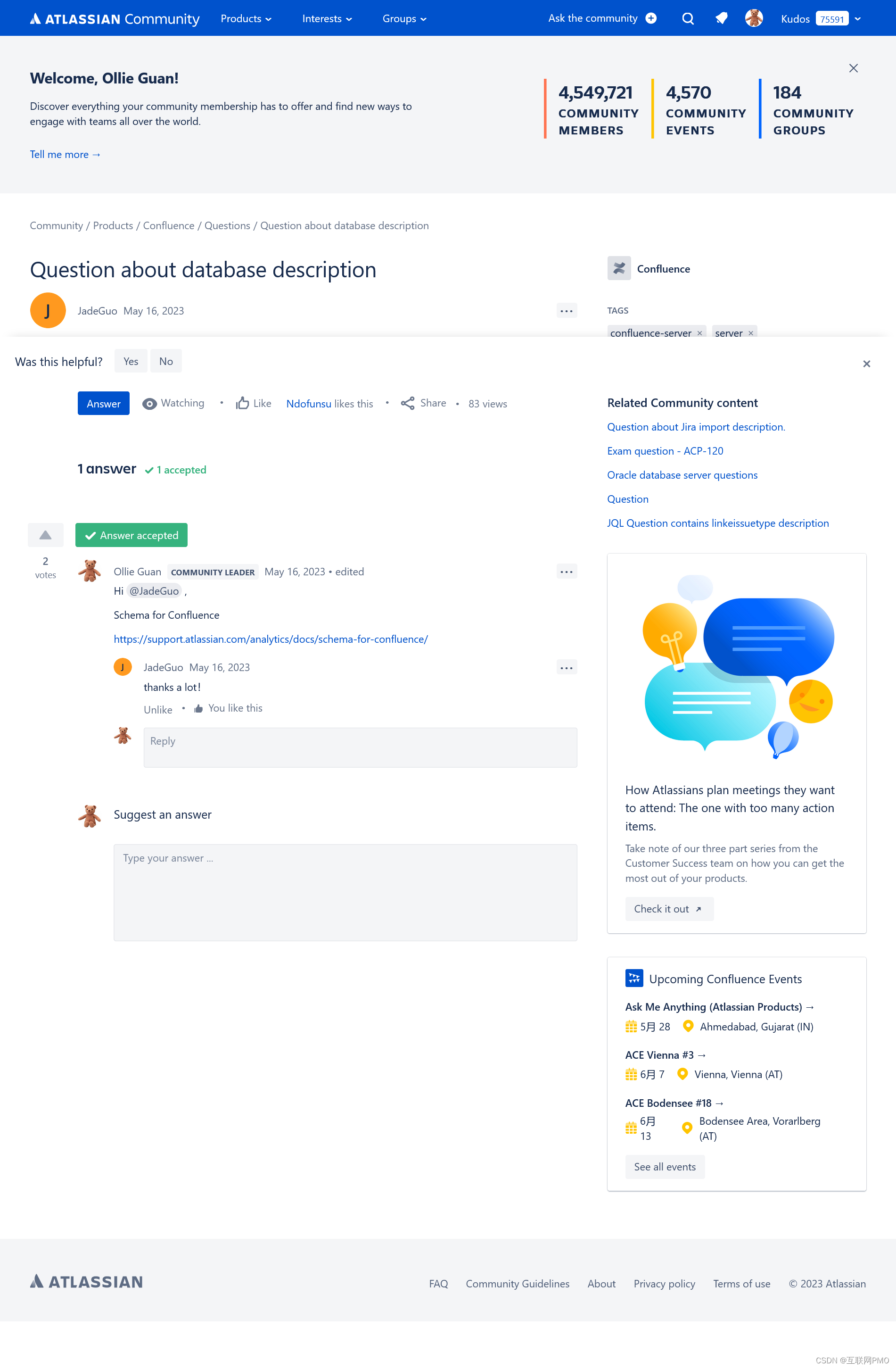Open the ACE Vienna #3 event
Image resolution: width=896 pixels, height=1369 pixels.
pos(666,1055)
